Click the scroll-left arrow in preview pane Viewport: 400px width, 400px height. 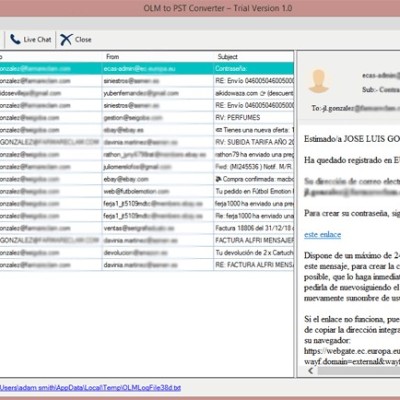coord(311,371)
